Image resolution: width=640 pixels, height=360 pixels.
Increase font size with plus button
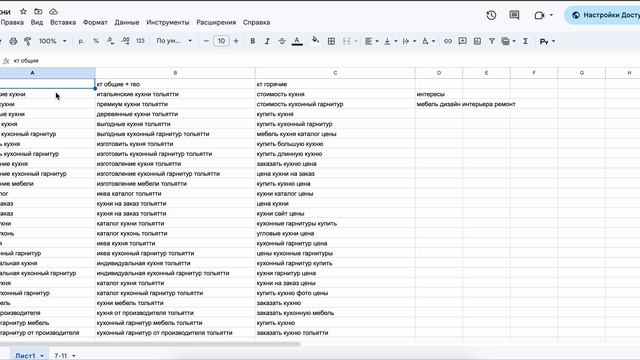point(236,41)
